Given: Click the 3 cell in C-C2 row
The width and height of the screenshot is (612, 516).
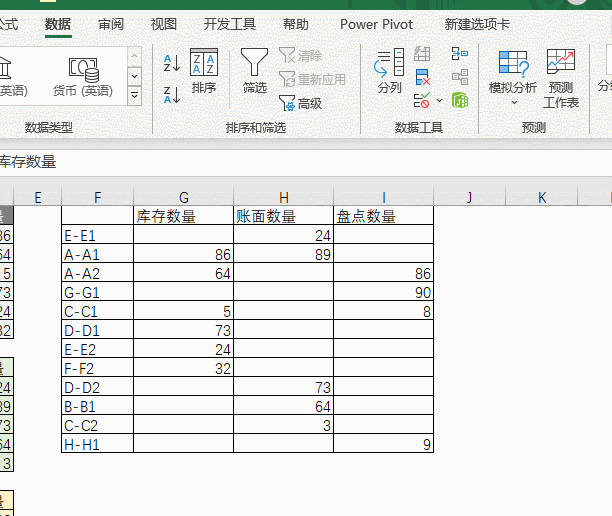Looking at the screenshot, I should [283, 425].
